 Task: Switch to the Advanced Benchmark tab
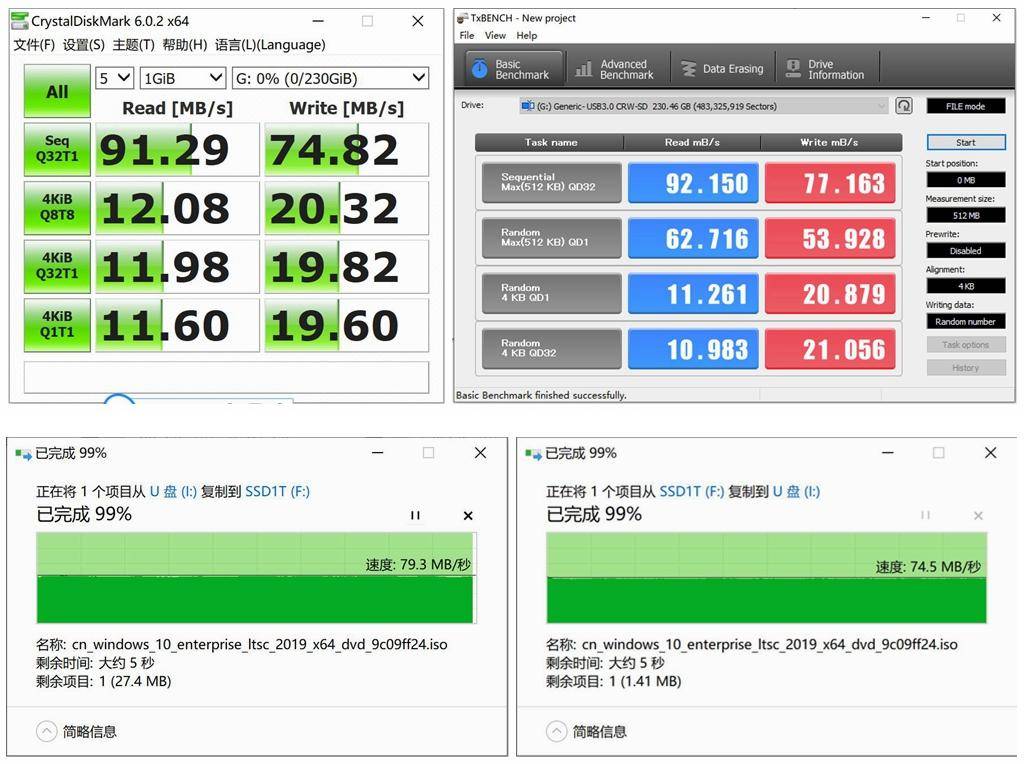(x=617, y=69)
